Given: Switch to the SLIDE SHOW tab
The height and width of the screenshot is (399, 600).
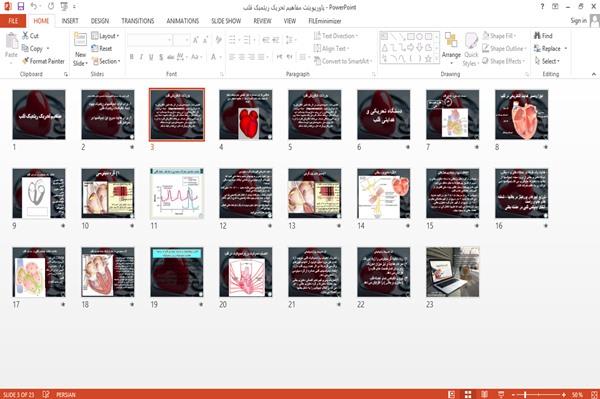Looking at the screenshot, I should point(226,21).
